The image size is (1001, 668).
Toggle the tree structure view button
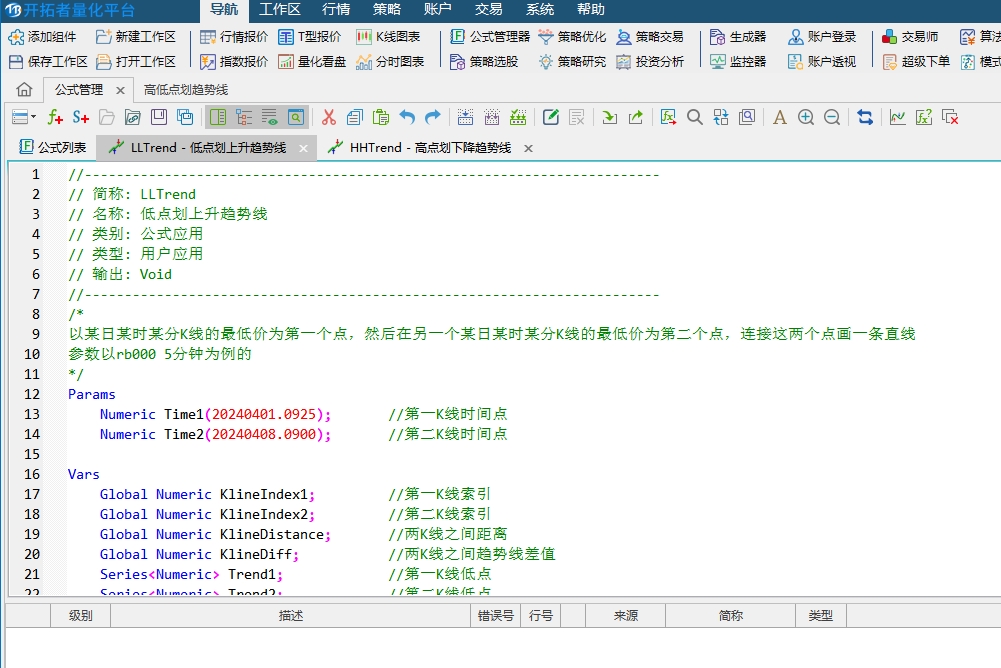click(244, 117)
